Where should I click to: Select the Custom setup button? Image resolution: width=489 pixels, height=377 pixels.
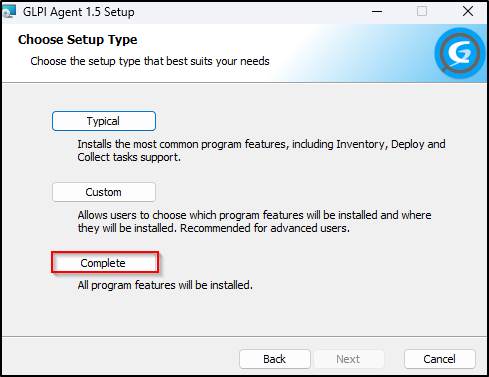(x=104, y=192)
